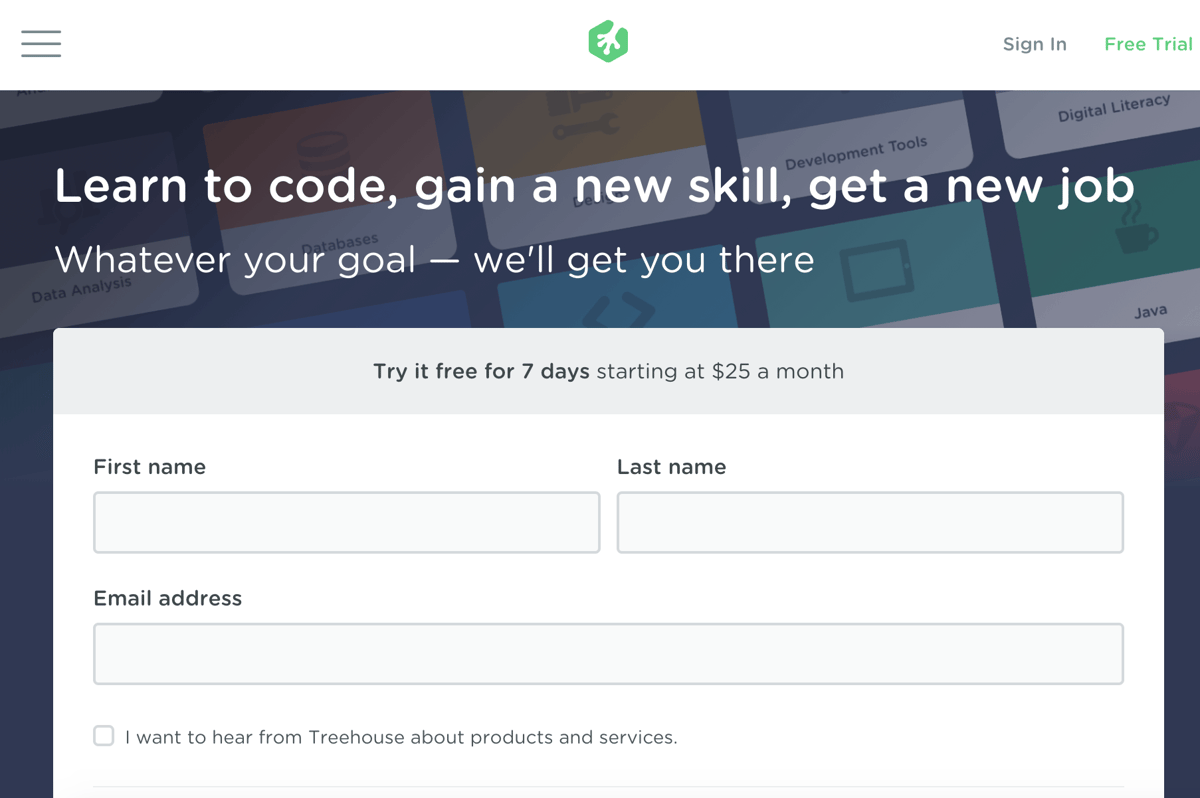Click the Email address label
Screen dimensions: 1200x798
point(168,598)
